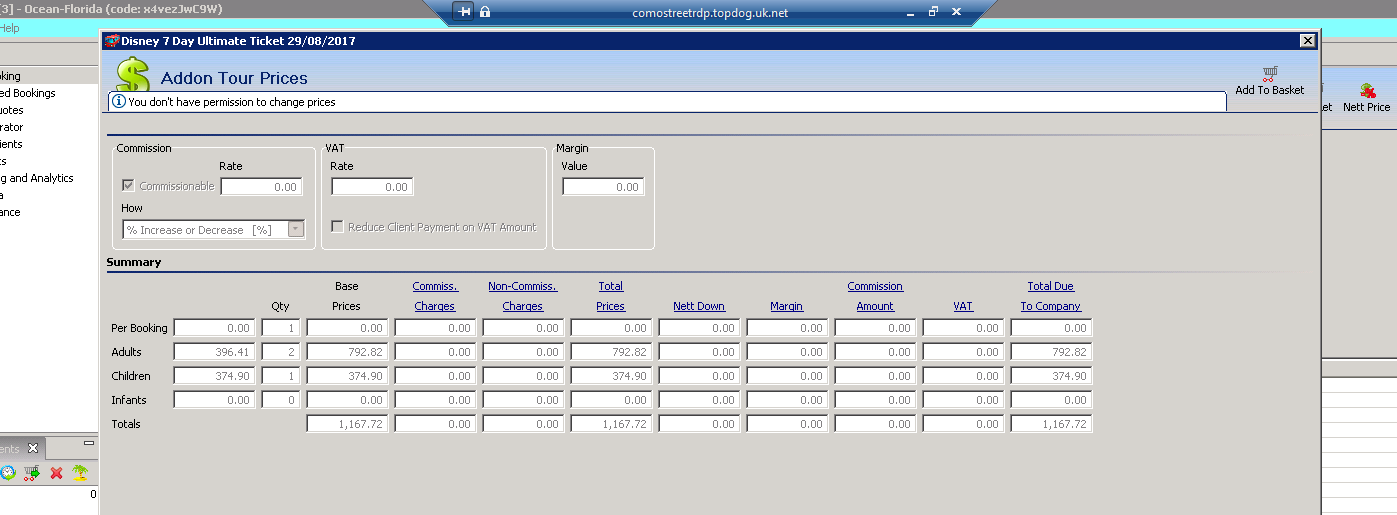This screenshot has height=515, width=1397.
Task: Click the Nett Price icon
Action: (x=1367, y=91)
